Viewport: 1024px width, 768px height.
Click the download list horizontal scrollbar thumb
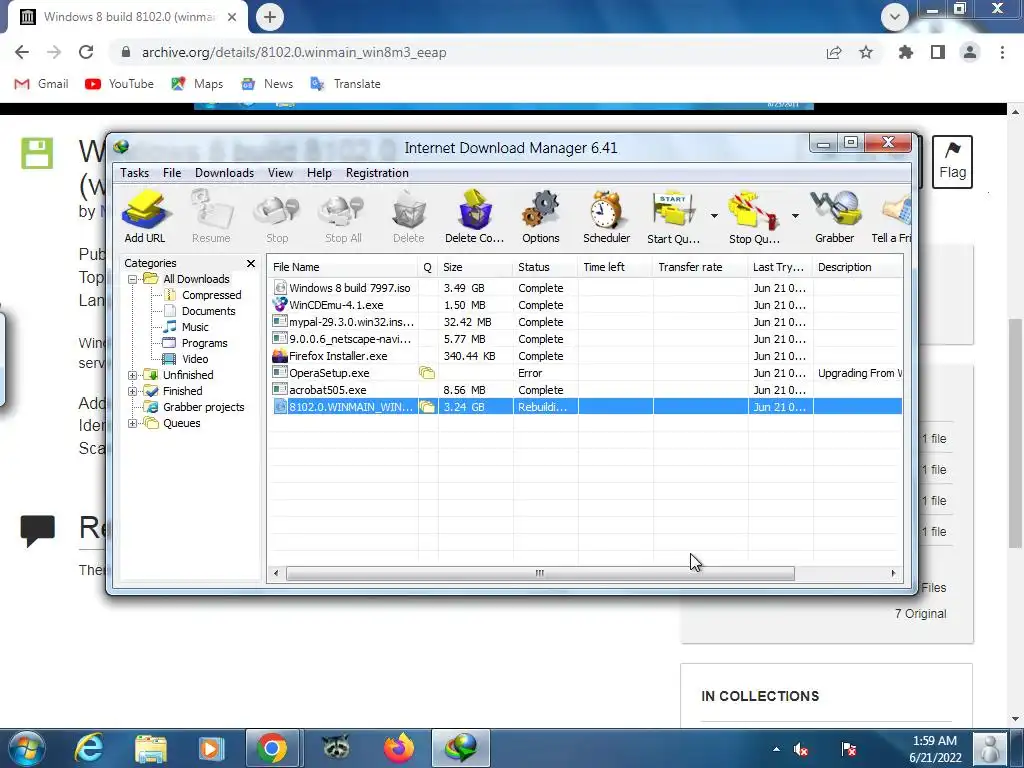tap(540, 573)
